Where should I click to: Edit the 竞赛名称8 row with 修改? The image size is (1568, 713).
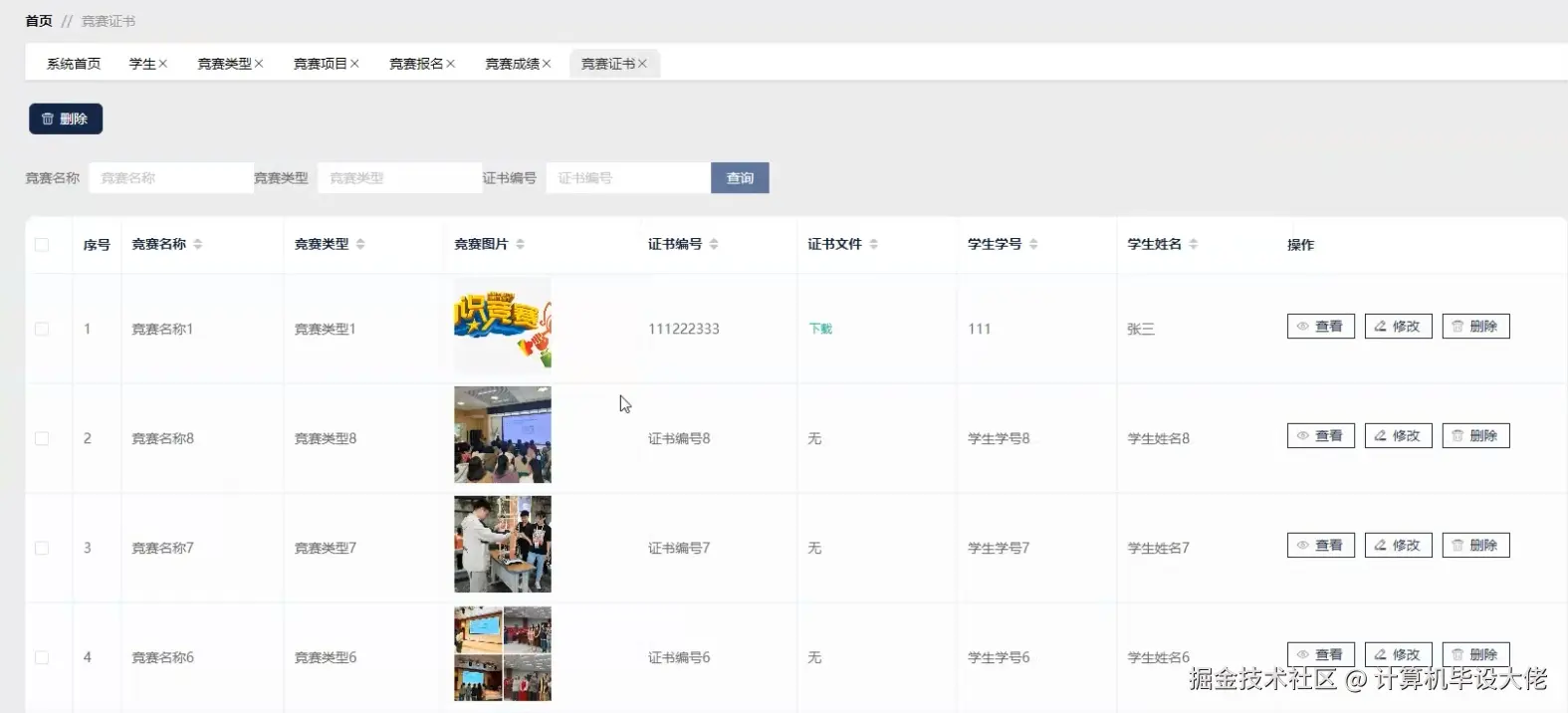point(1398,436)
